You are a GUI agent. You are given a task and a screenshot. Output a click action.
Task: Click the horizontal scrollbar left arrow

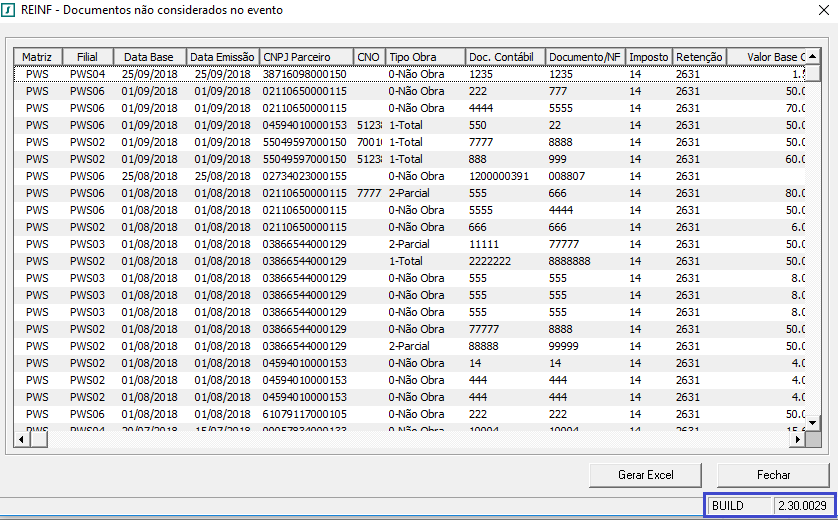19,439
